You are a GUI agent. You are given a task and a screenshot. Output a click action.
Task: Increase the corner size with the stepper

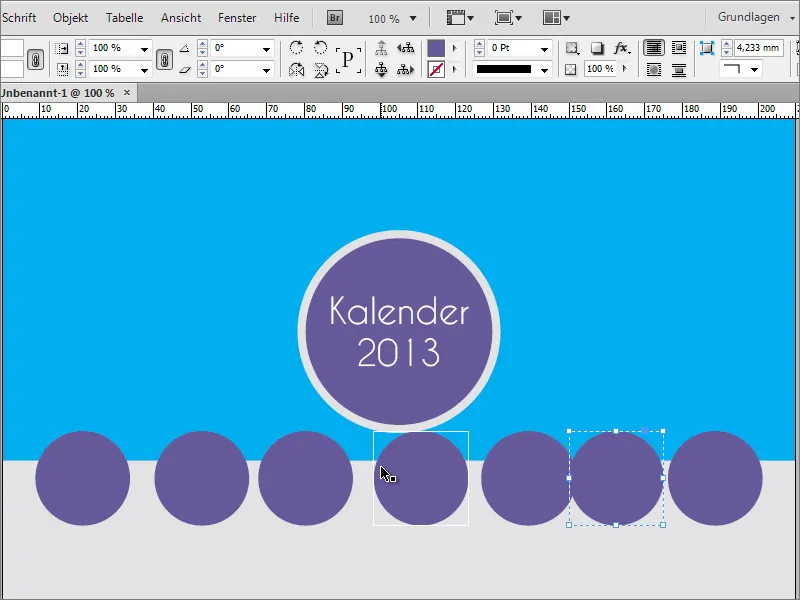point(727,44)
